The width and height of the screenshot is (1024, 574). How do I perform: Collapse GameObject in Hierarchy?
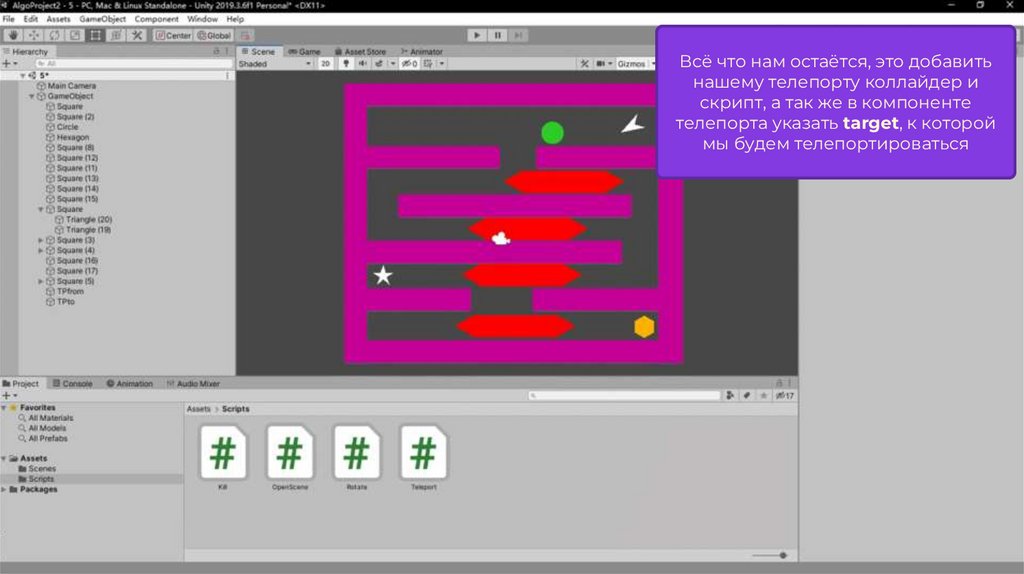[31, 97]
